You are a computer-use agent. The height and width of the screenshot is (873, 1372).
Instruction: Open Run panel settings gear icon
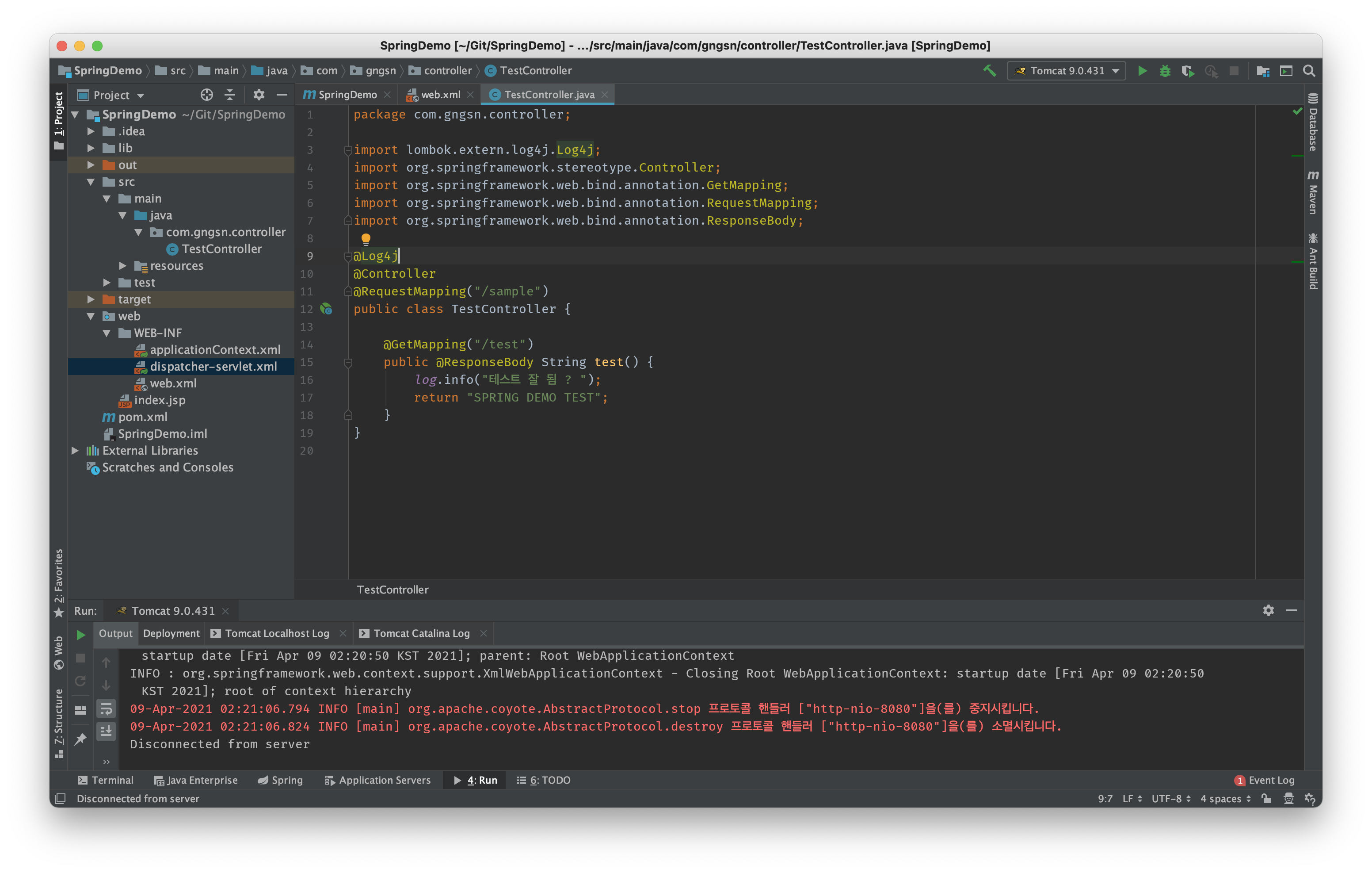coord(1268,610)
